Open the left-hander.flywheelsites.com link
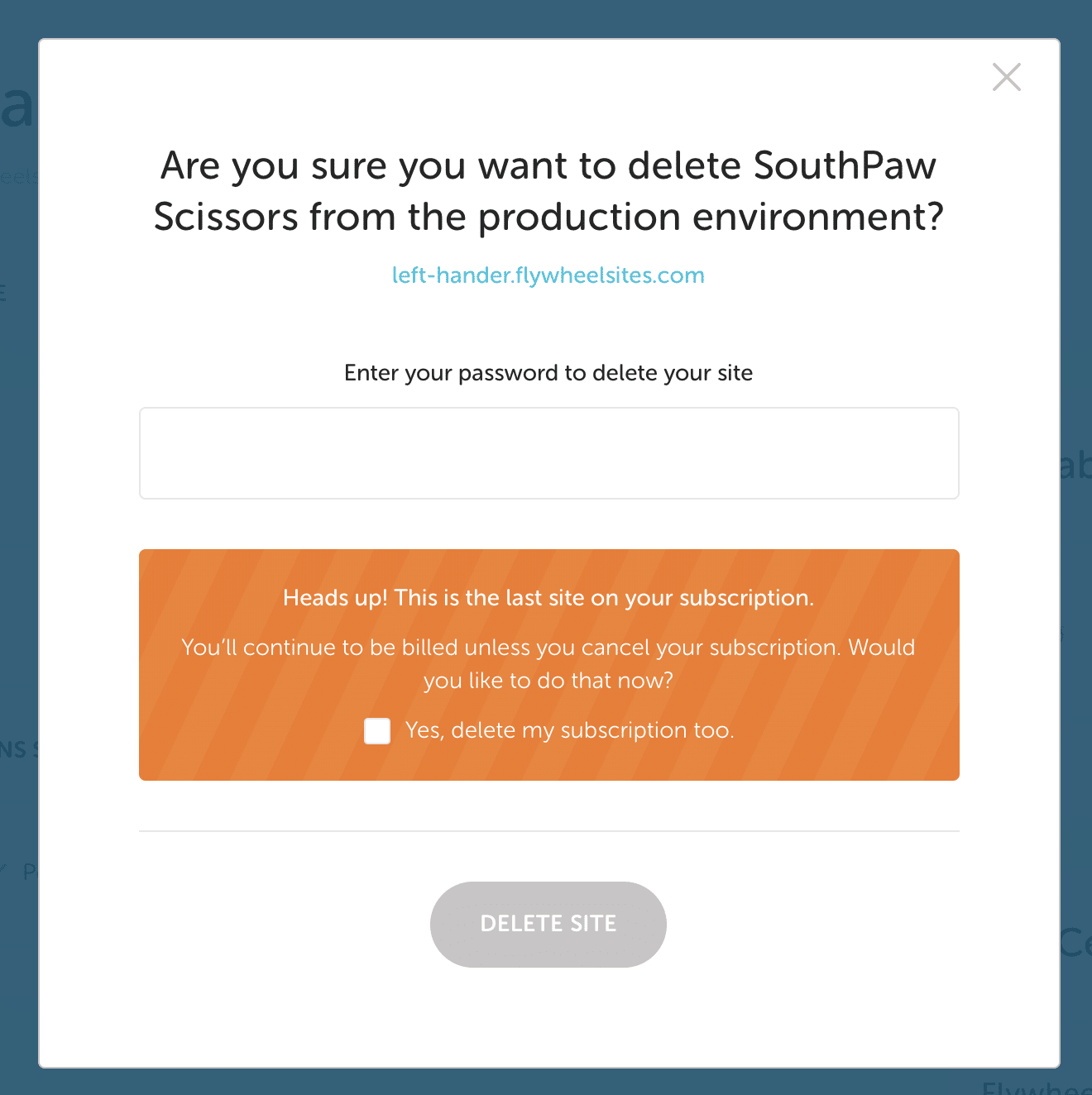The width and height of the screenshot is (1092, 1095). 548,275
